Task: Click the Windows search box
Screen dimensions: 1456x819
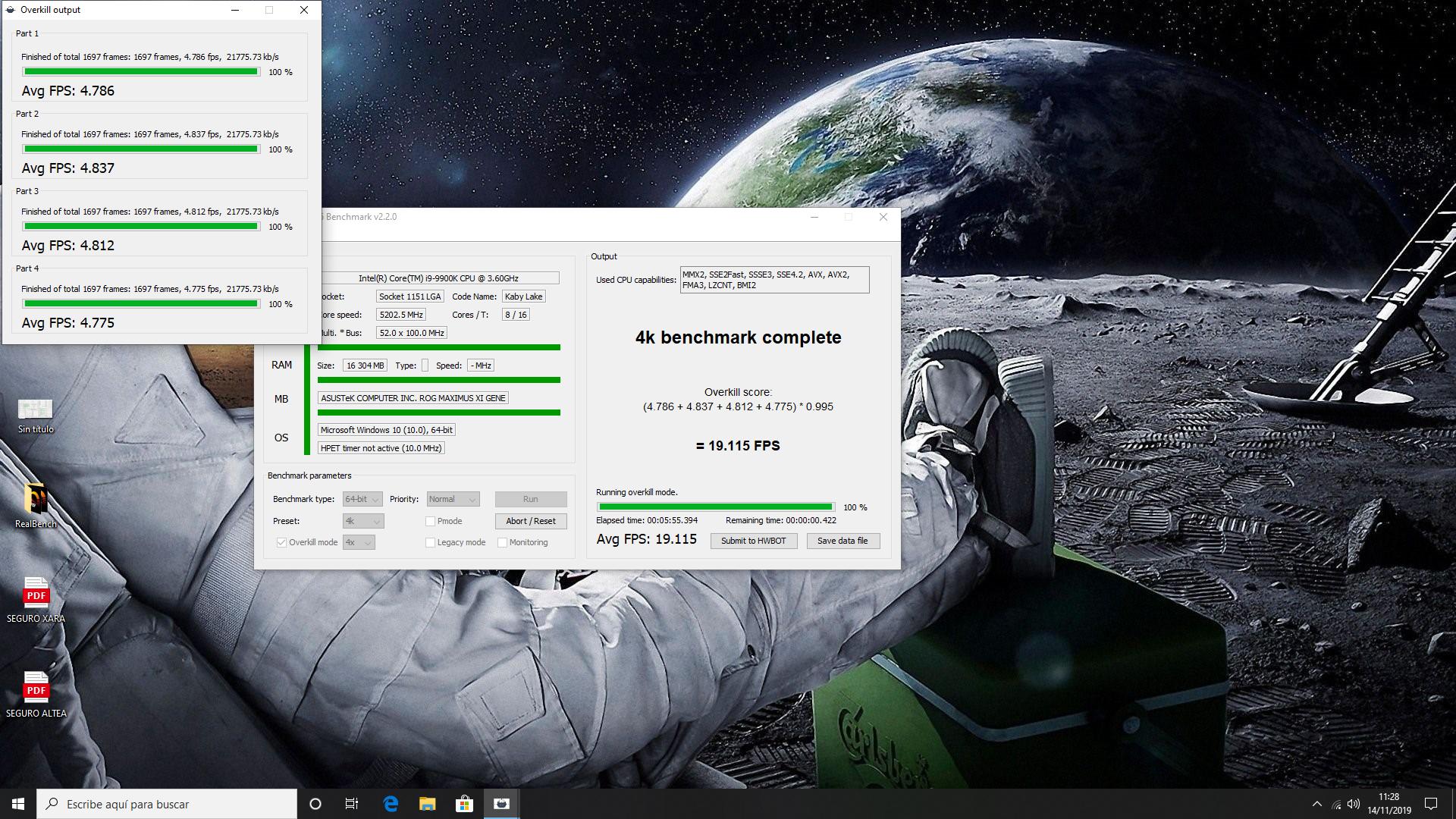Action: (168, 804)
